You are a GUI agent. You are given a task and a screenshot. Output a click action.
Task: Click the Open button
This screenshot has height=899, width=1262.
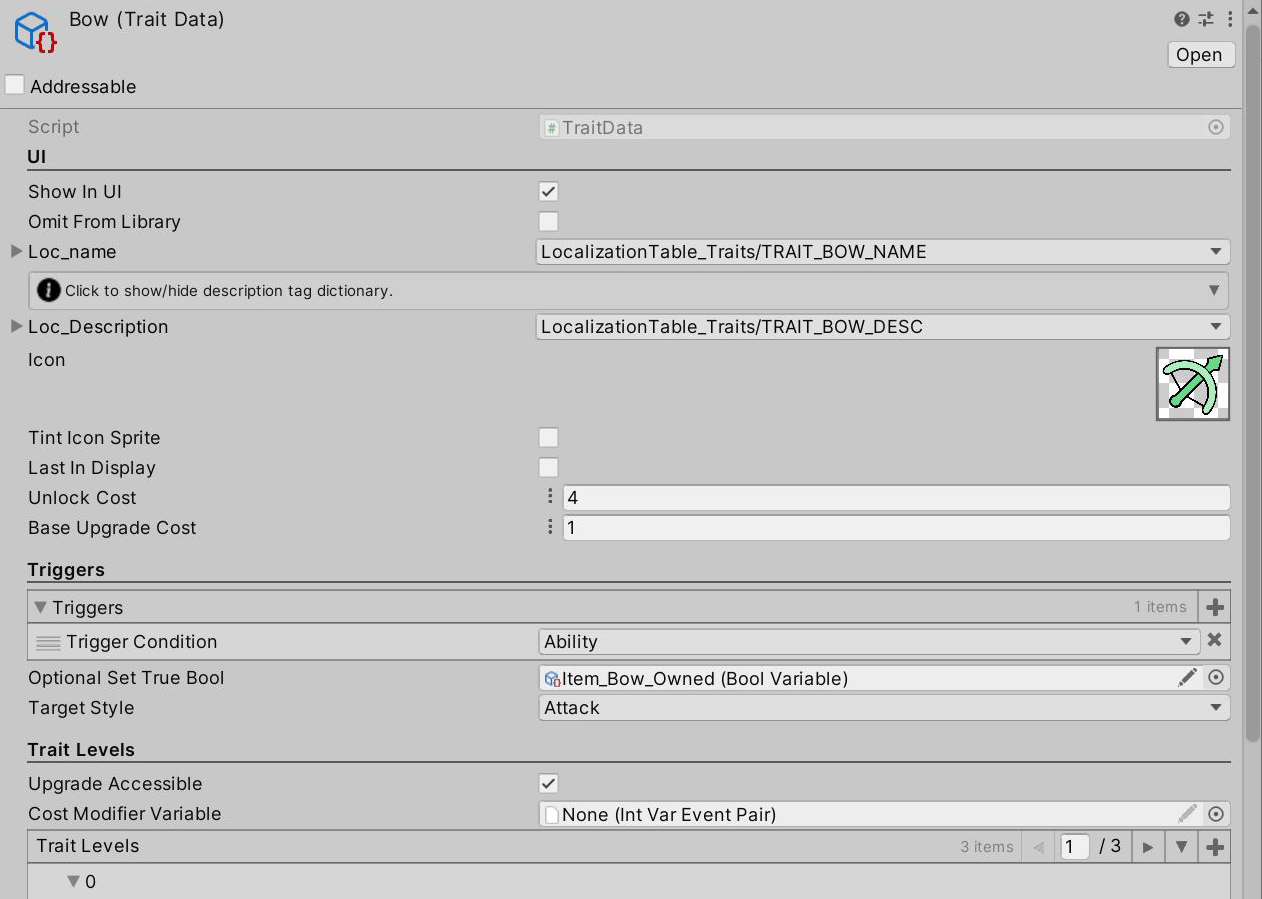1200,55
